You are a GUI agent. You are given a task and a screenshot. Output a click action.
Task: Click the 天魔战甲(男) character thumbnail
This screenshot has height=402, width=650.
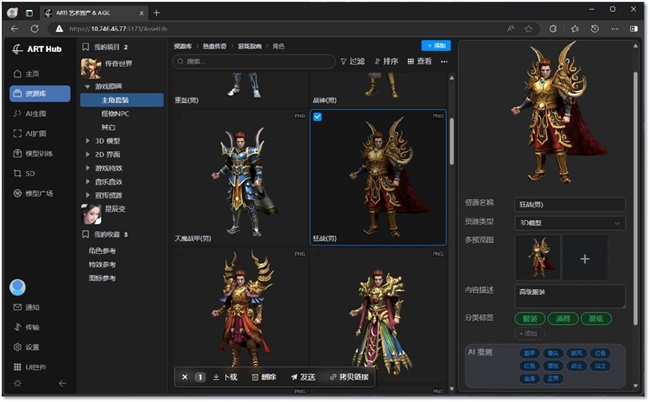tap(240, 177)
